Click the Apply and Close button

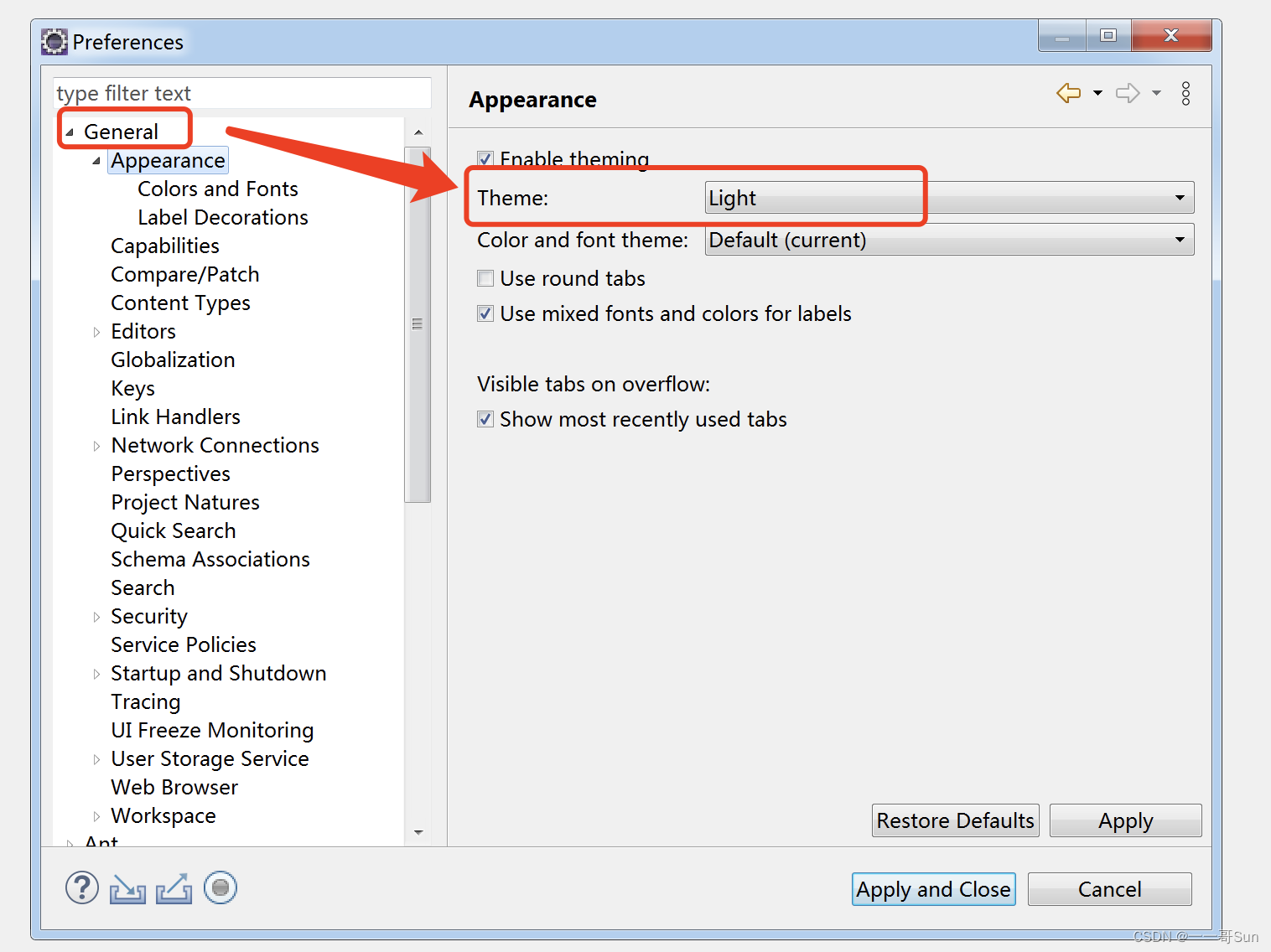click(933, 889)
